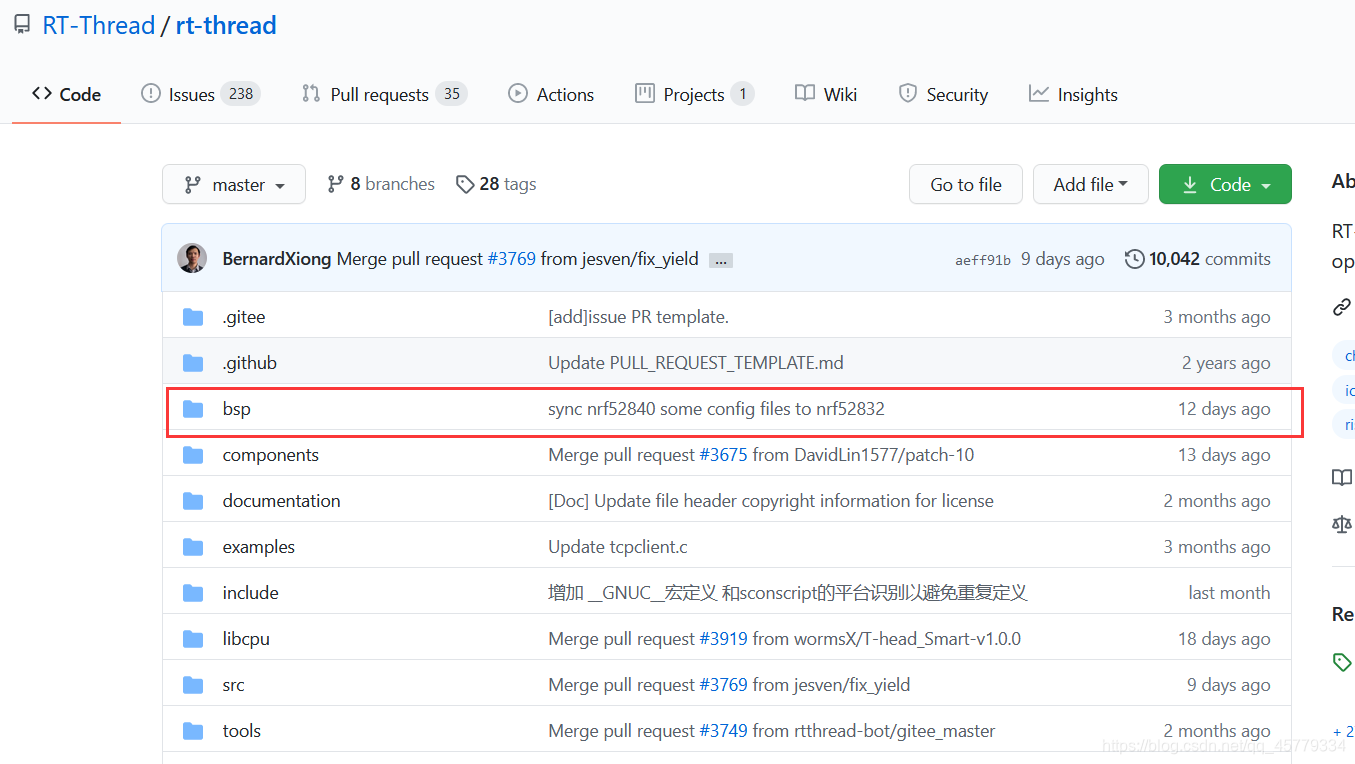Screen dimensions: 1355x764
Task: Open pull request #3749 link
Action: coord(723,731)
